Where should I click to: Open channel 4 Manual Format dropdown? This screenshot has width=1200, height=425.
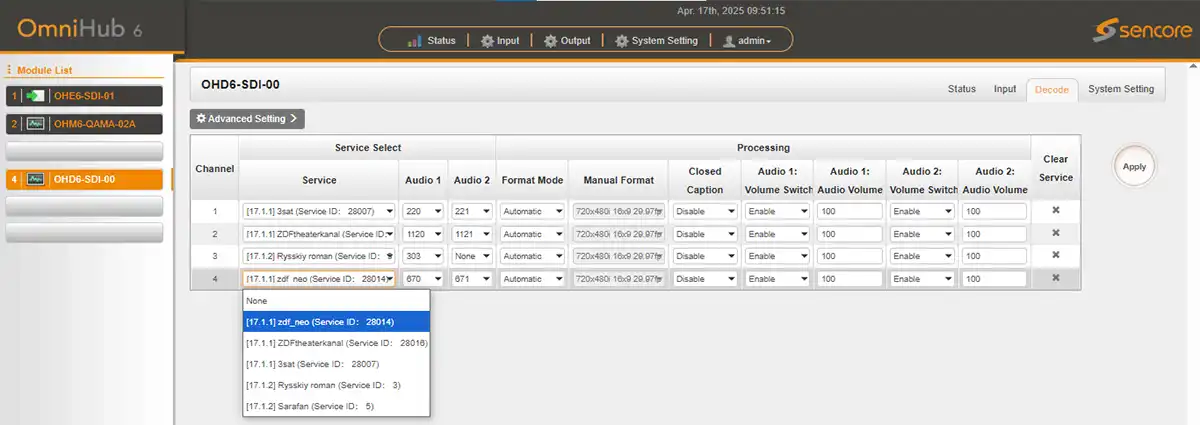click(x=618, y=279)
